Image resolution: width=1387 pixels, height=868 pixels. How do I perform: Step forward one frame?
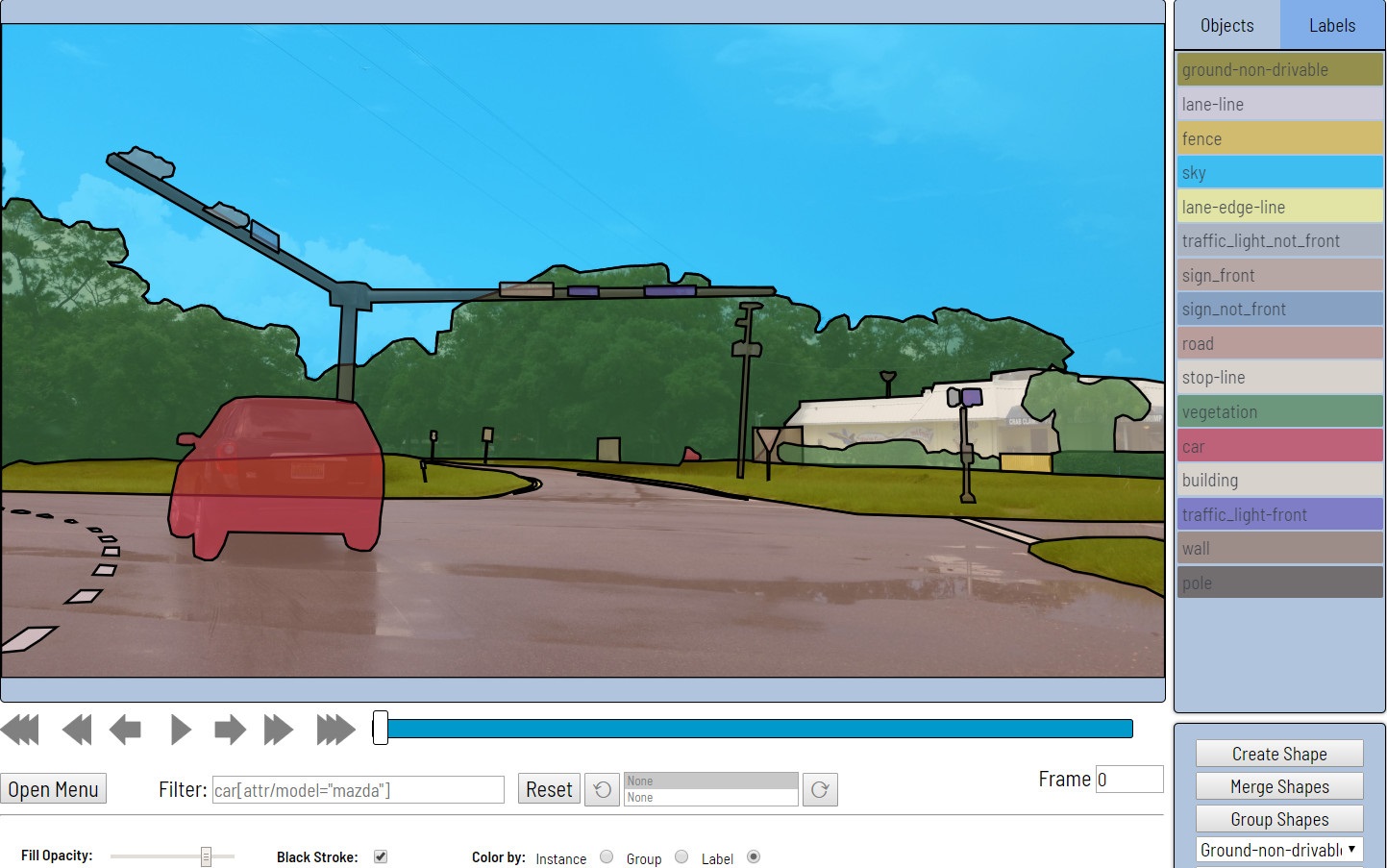coord(230,731)
